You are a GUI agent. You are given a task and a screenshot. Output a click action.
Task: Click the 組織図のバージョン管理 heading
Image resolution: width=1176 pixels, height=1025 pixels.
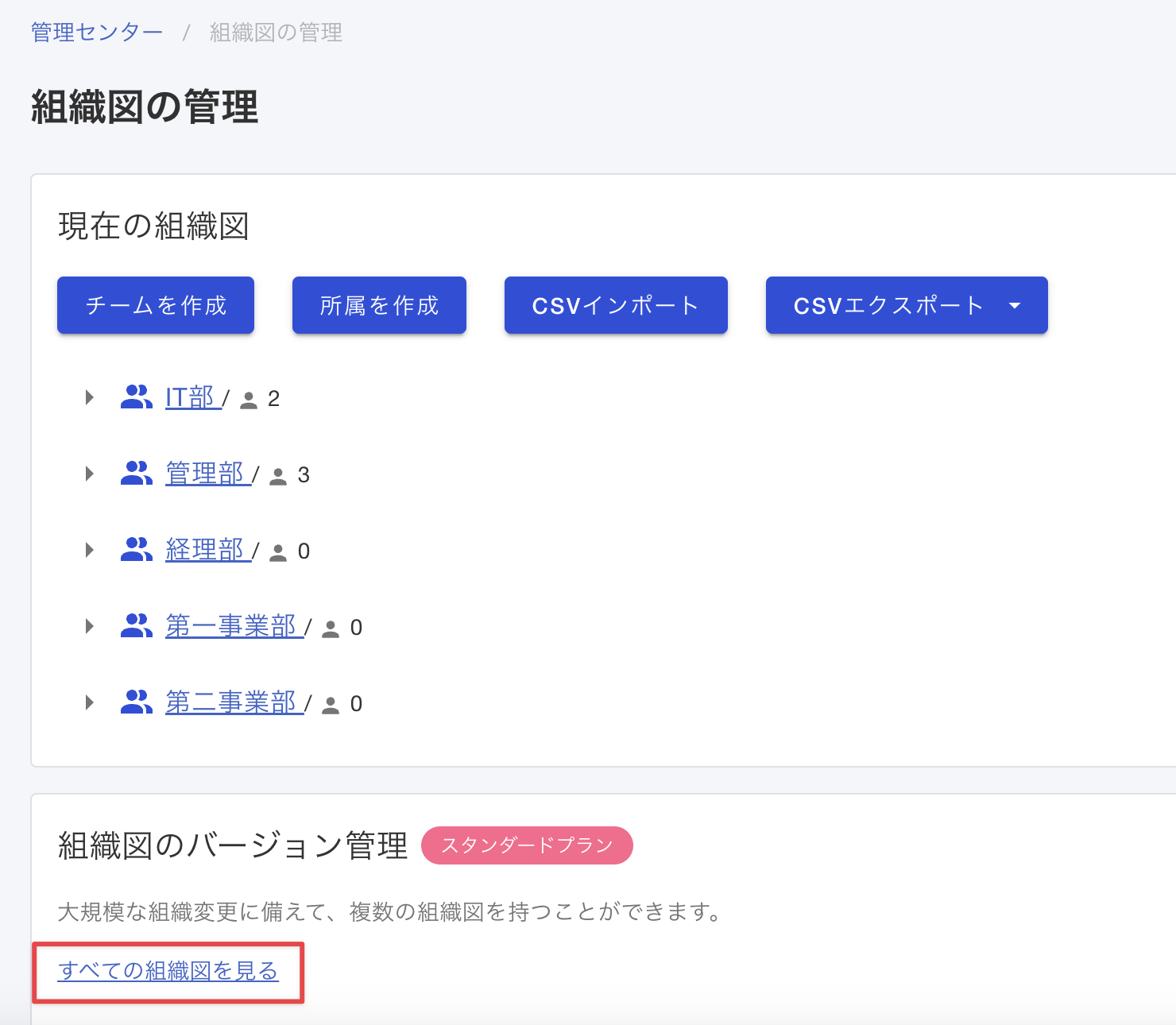(x=233, y=845)
